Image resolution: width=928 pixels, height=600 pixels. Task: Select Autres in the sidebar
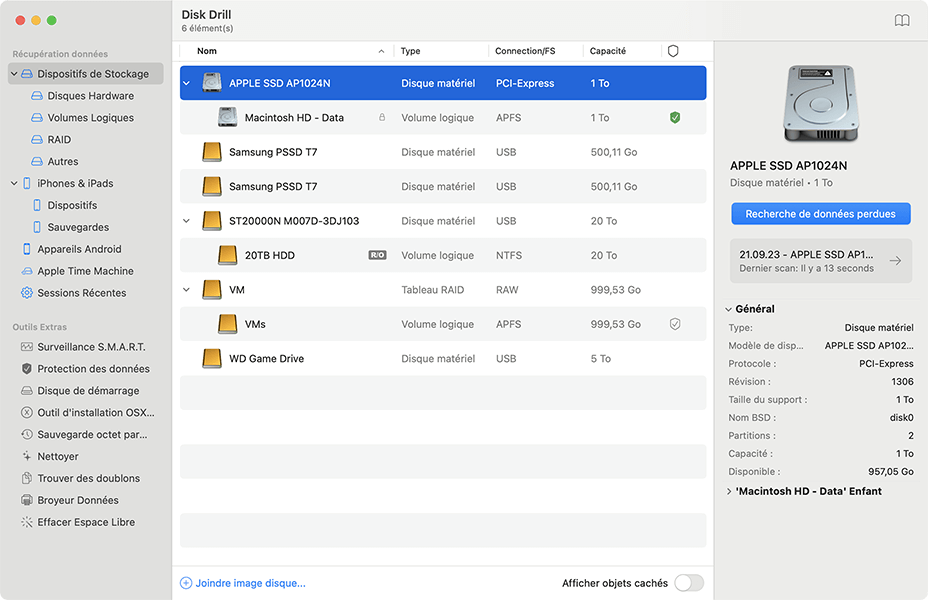[x=63, y=162]
